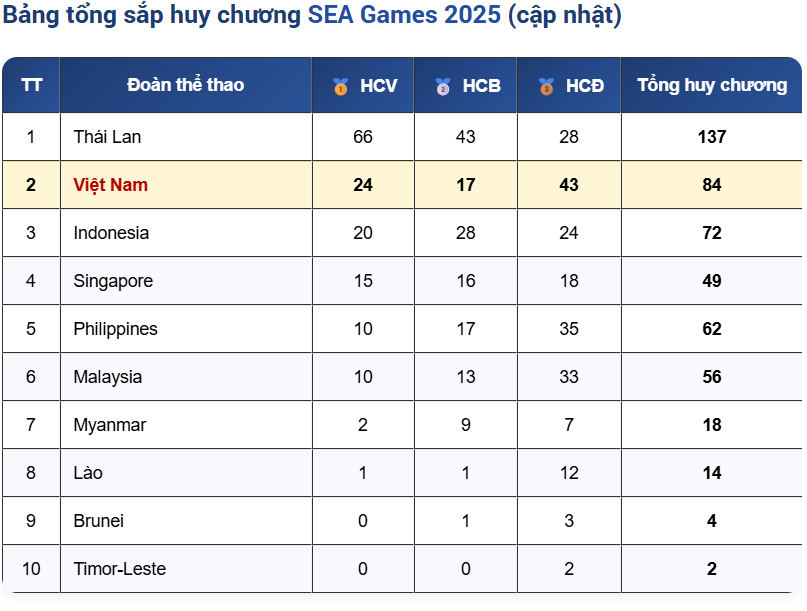Click the gold medal icon in header
The image size is (807, 611).
[x=341, y=86]
